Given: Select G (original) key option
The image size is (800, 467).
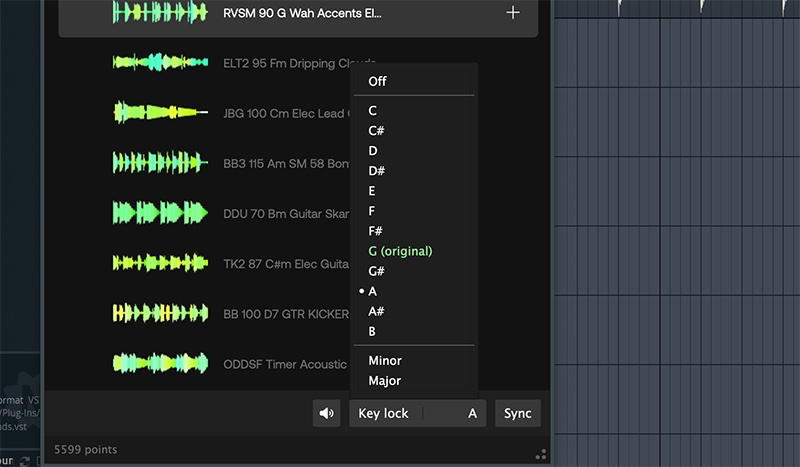Looking at the screenshot, I should [x=400, y=250].
